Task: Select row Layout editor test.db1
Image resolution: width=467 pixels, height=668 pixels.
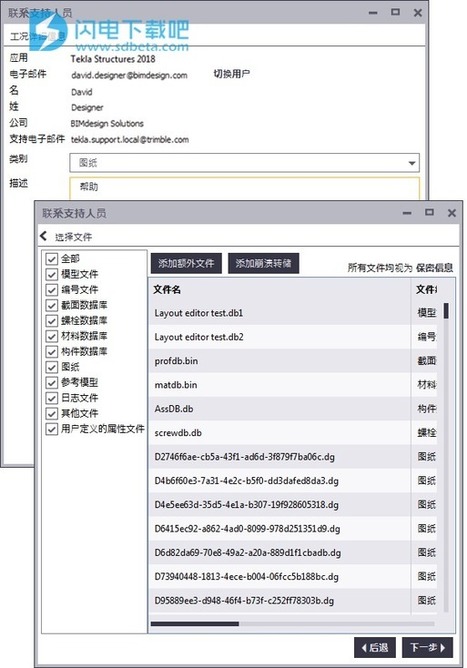Action: tap(292, 313)
